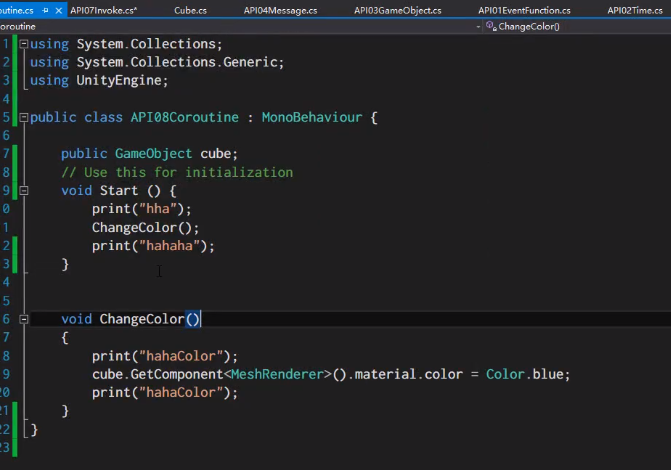Click the "hha" string literal
Image resolution: width=671 pixels, height=470 pixels.
[158, 209]
